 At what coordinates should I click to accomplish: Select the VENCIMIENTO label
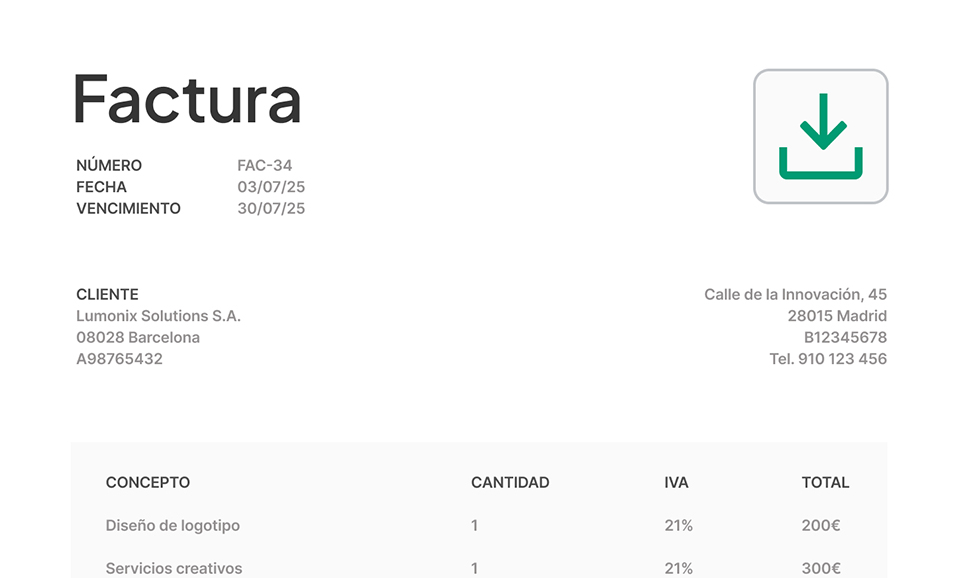click(128, 208)
